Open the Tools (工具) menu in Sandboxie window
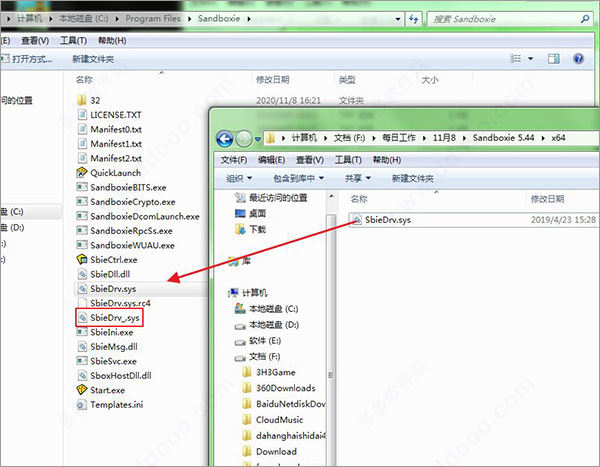Image resolution: width=600 pixels, height=467 pixels. pyautogui.click(x=73, y=41)
